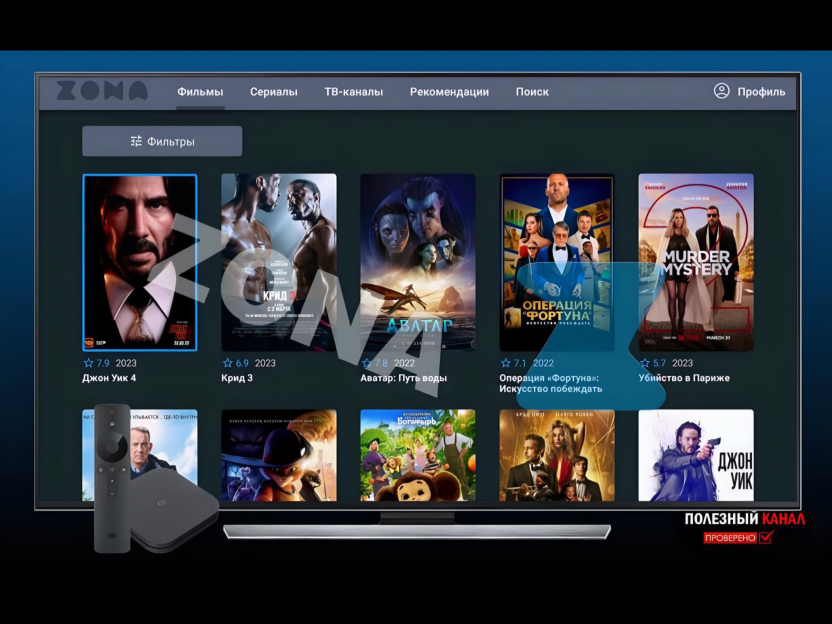Open the Джон Уик 4 poster

140,263
